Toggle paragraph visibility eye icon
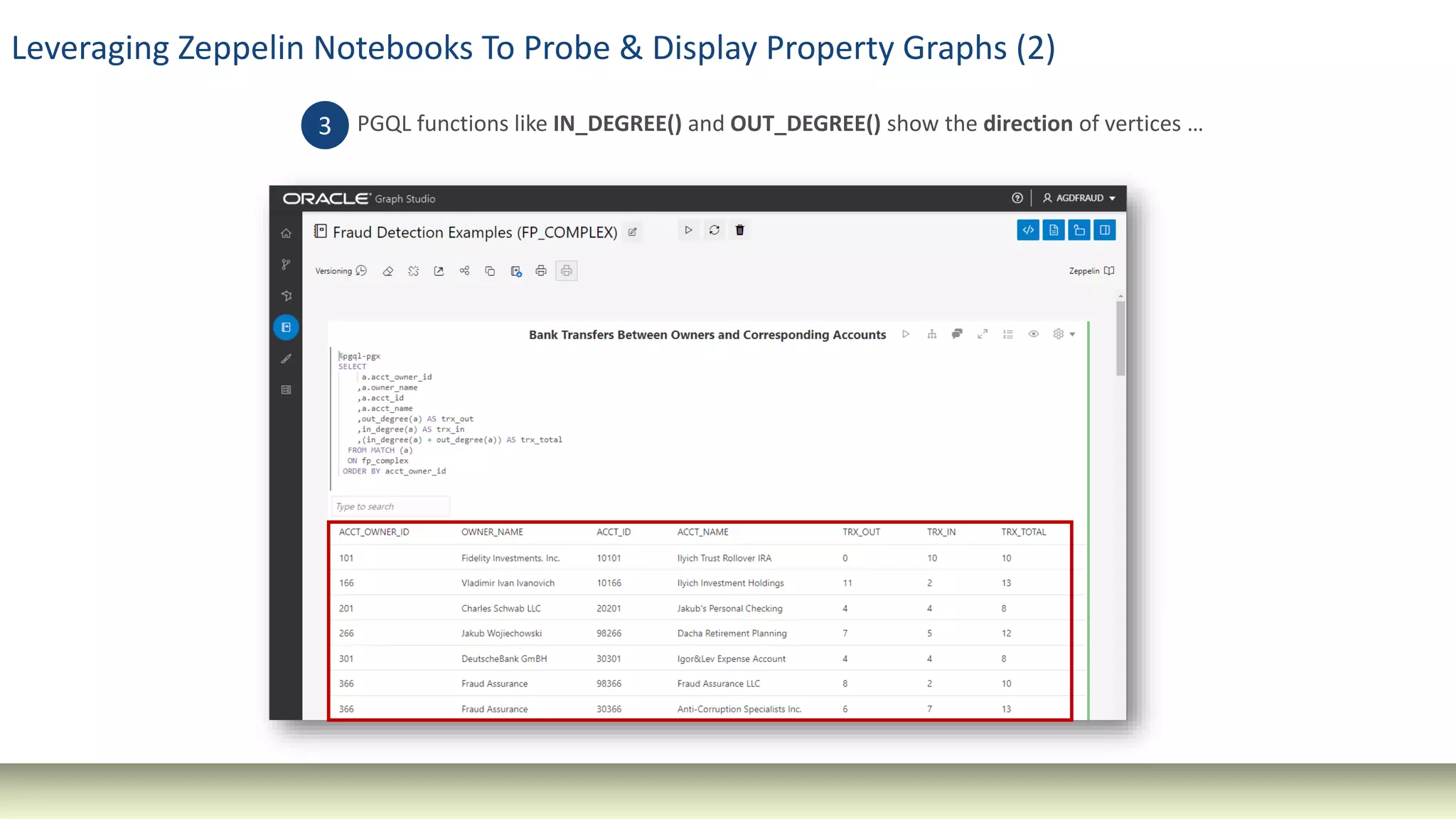The image size is (1456, 819). pyautogui.click(x=1034, y=334)
